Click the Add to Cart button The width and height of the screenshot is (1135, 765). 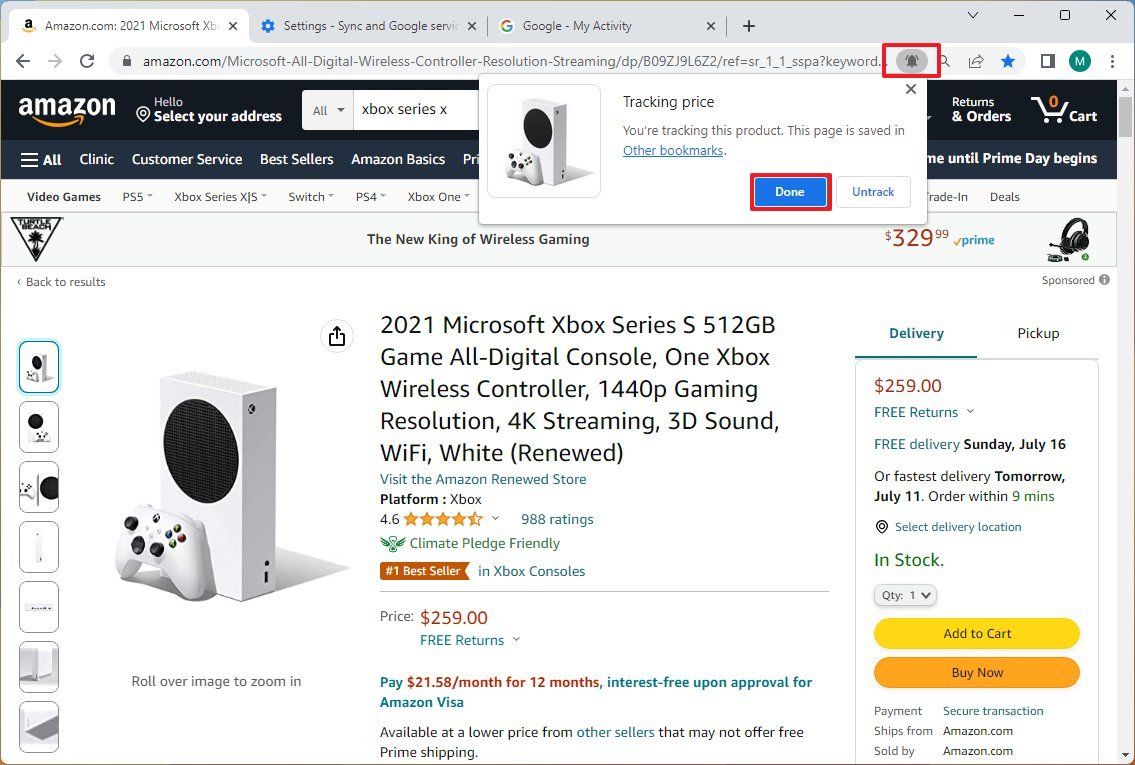click(976, 633)
